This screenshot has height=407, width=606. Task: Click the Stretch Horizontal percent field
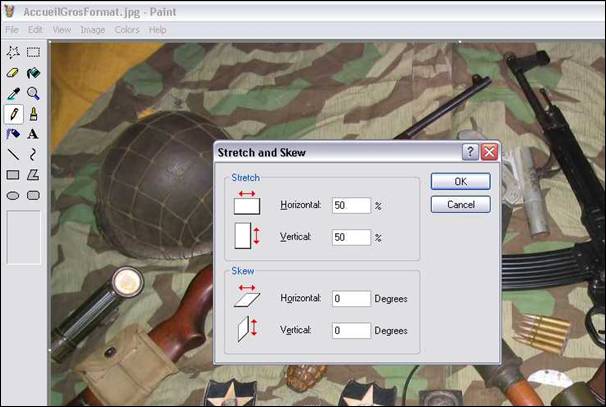pyautogui.click(x=351, y=205)
